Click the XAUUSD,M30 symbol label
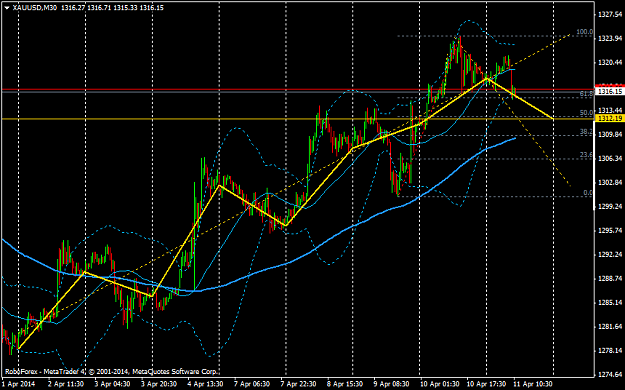Screen dimensions: 625x390 pyautogui.click(x=35, y=8)
